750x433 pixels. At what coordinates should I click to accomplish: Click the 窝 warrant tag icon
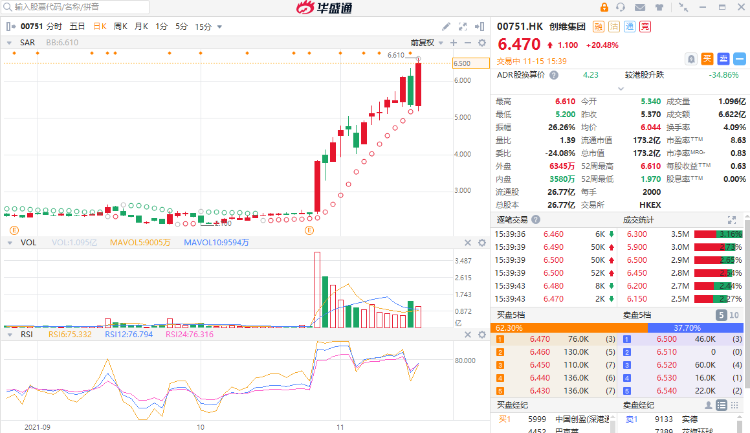(646, 26)
